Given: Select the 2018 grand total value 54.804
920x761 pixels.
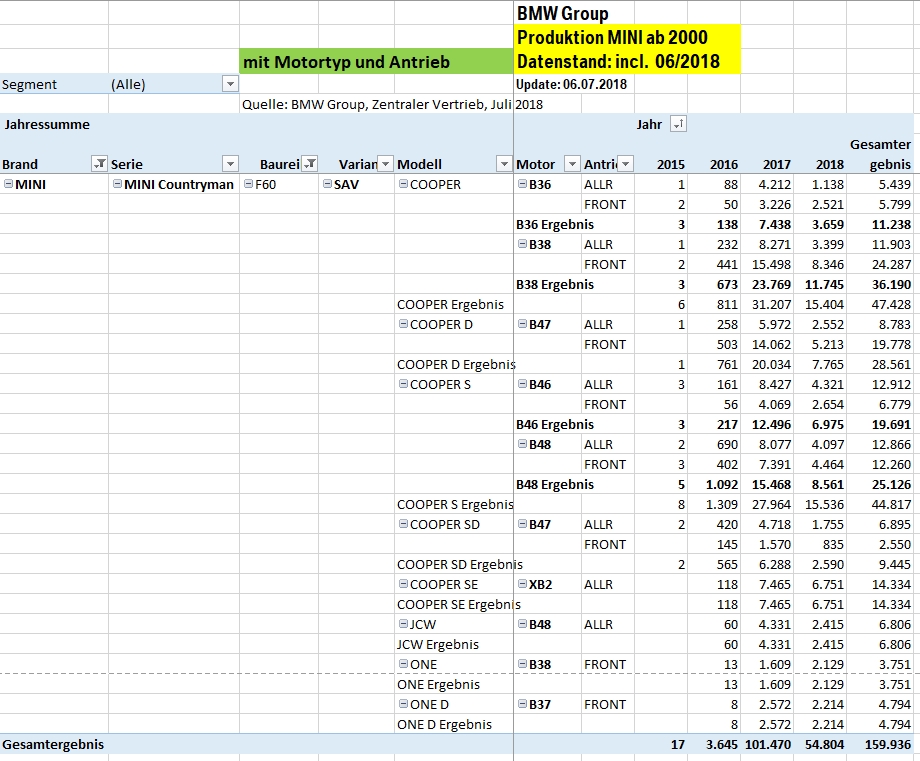Looking at the screenshot, I should tap(824, 744).
